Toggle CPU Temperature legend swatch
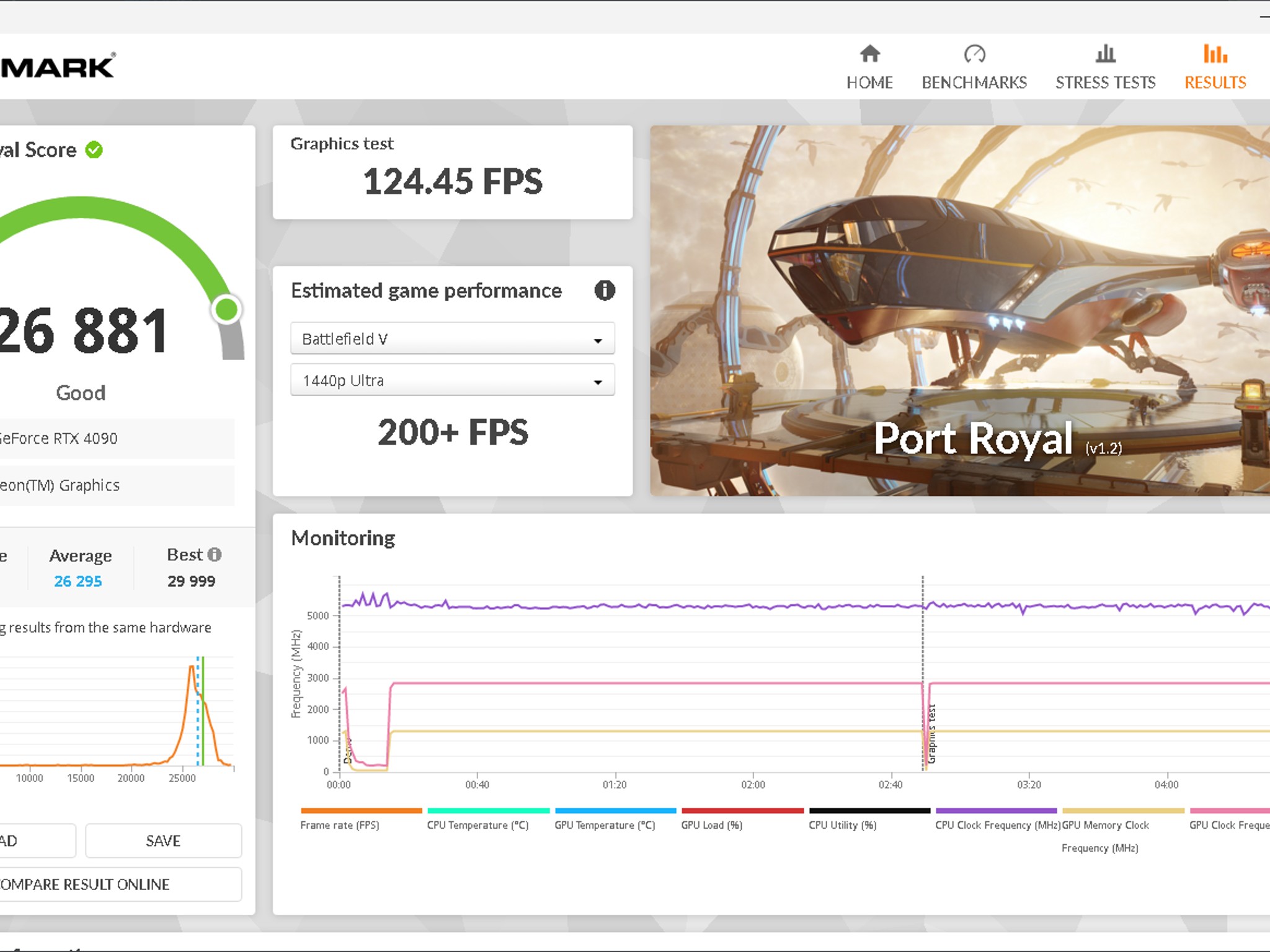The image size is (1270, 952). [489, 811]
